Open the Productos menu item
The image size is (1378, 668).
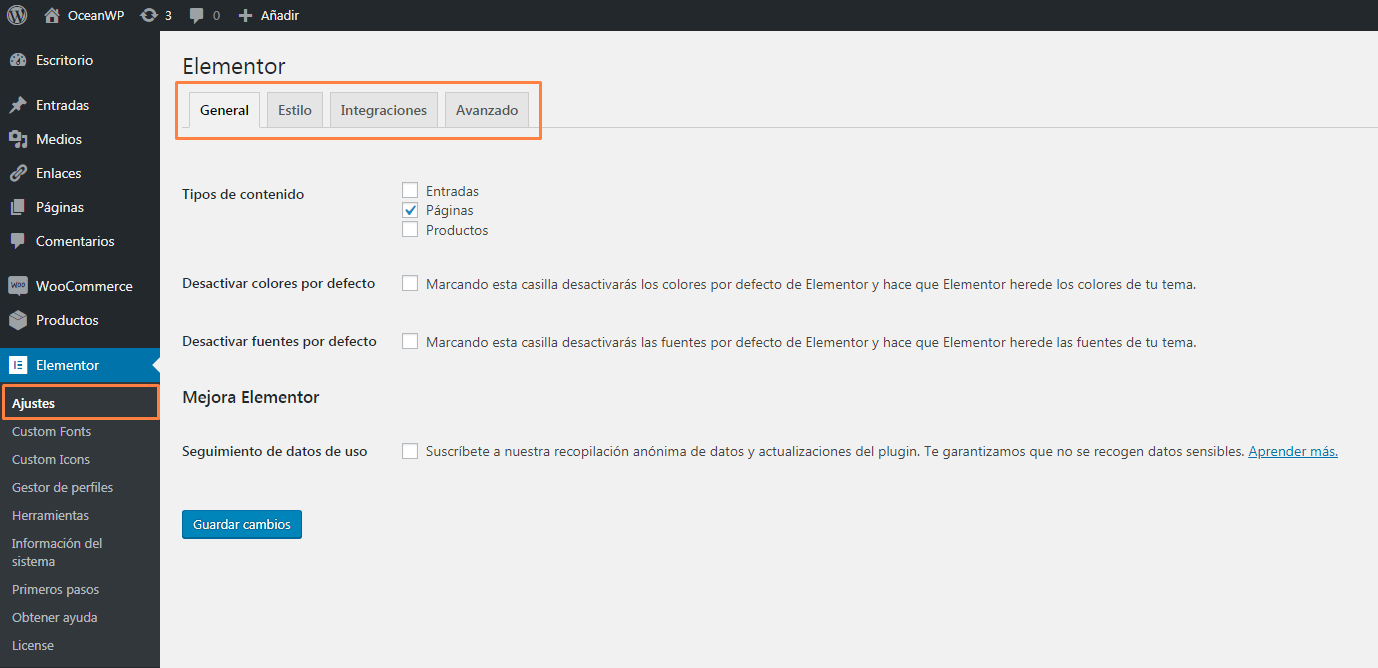(80, 320)
